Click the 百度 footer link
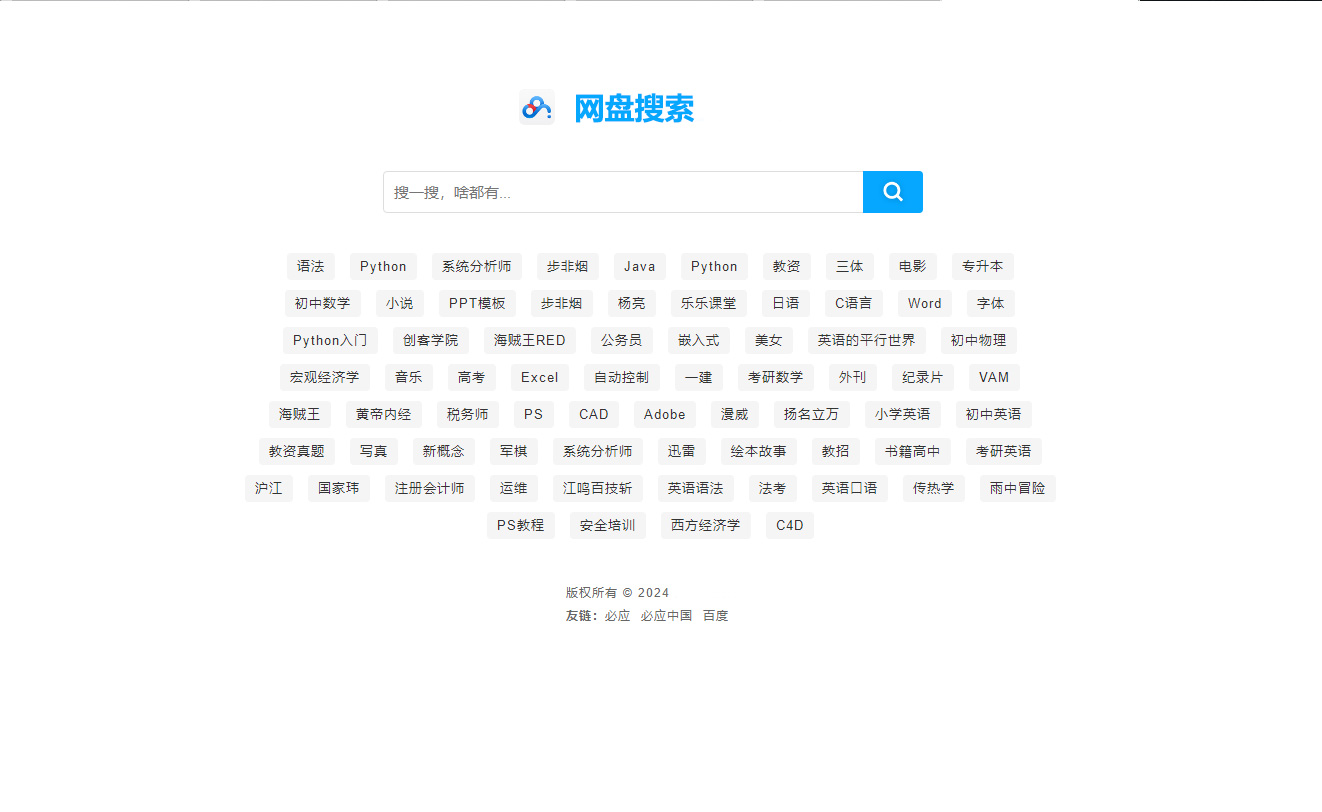 (x=715, y=615)
